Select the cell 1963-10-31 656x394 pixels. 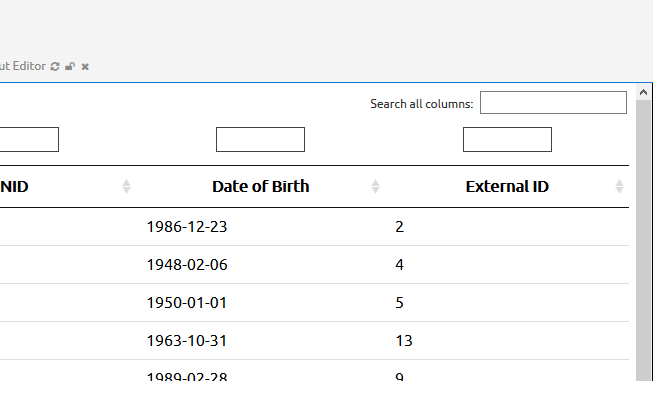187,341
